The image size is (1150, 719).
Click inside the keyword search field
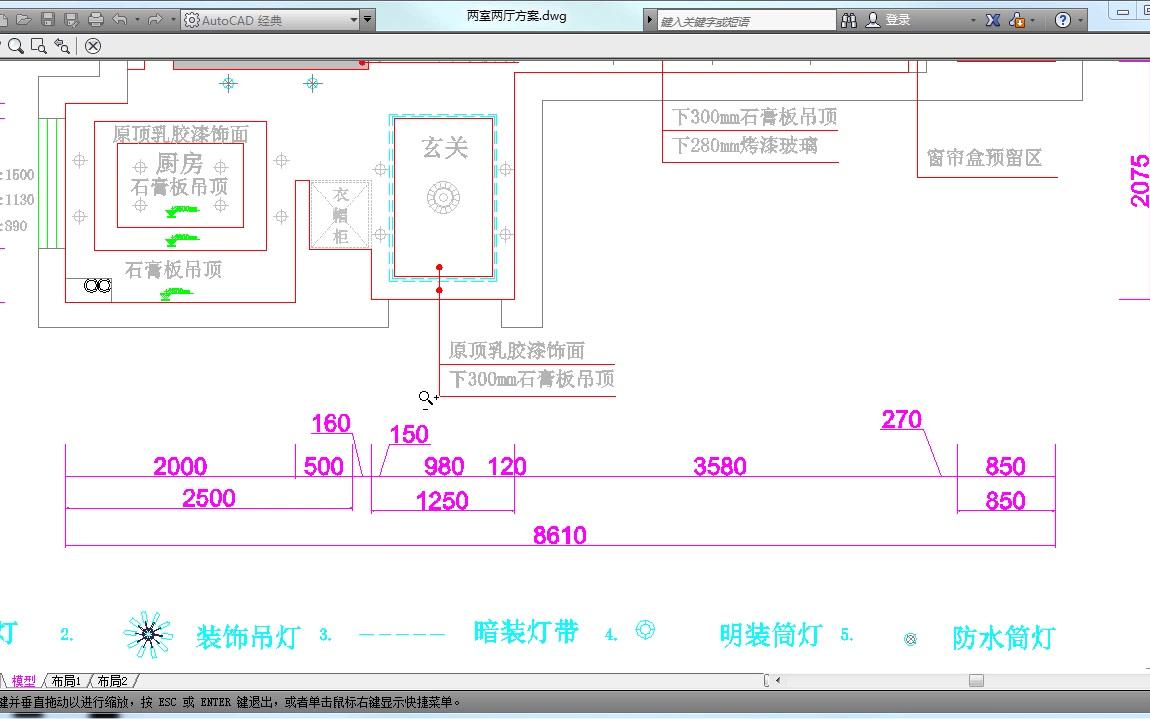(745, 19)
